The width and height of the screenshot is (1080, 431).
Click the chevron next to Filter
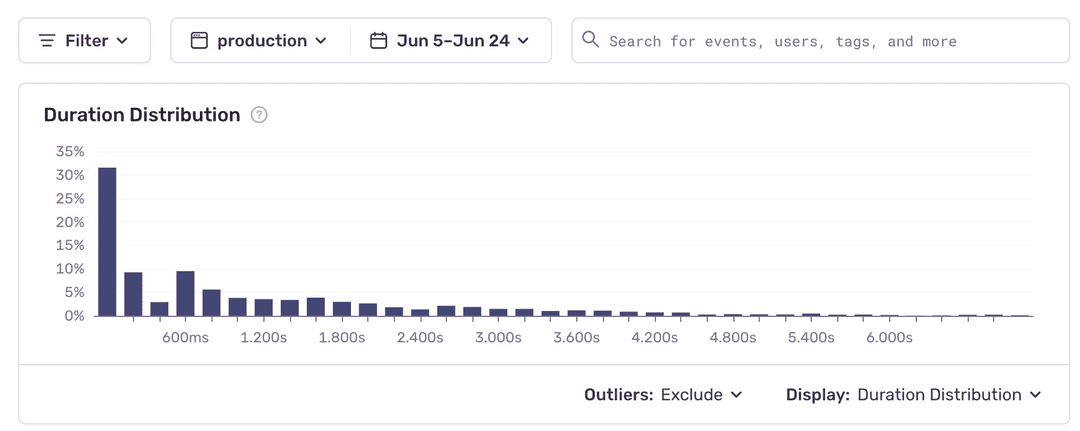(x=122, y=41)
